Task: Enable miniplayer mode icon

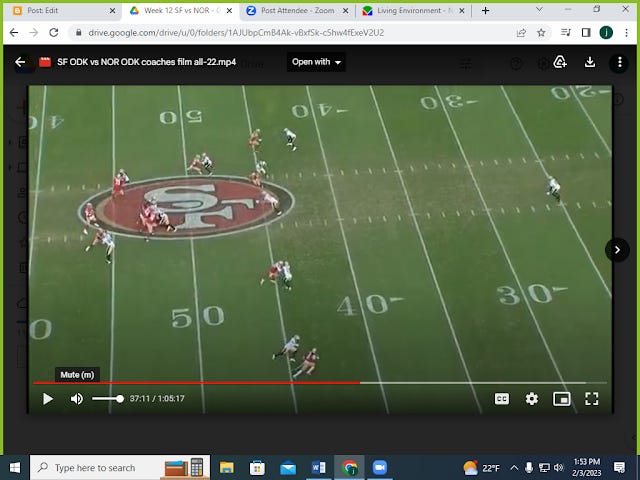Action: point(562,399)
